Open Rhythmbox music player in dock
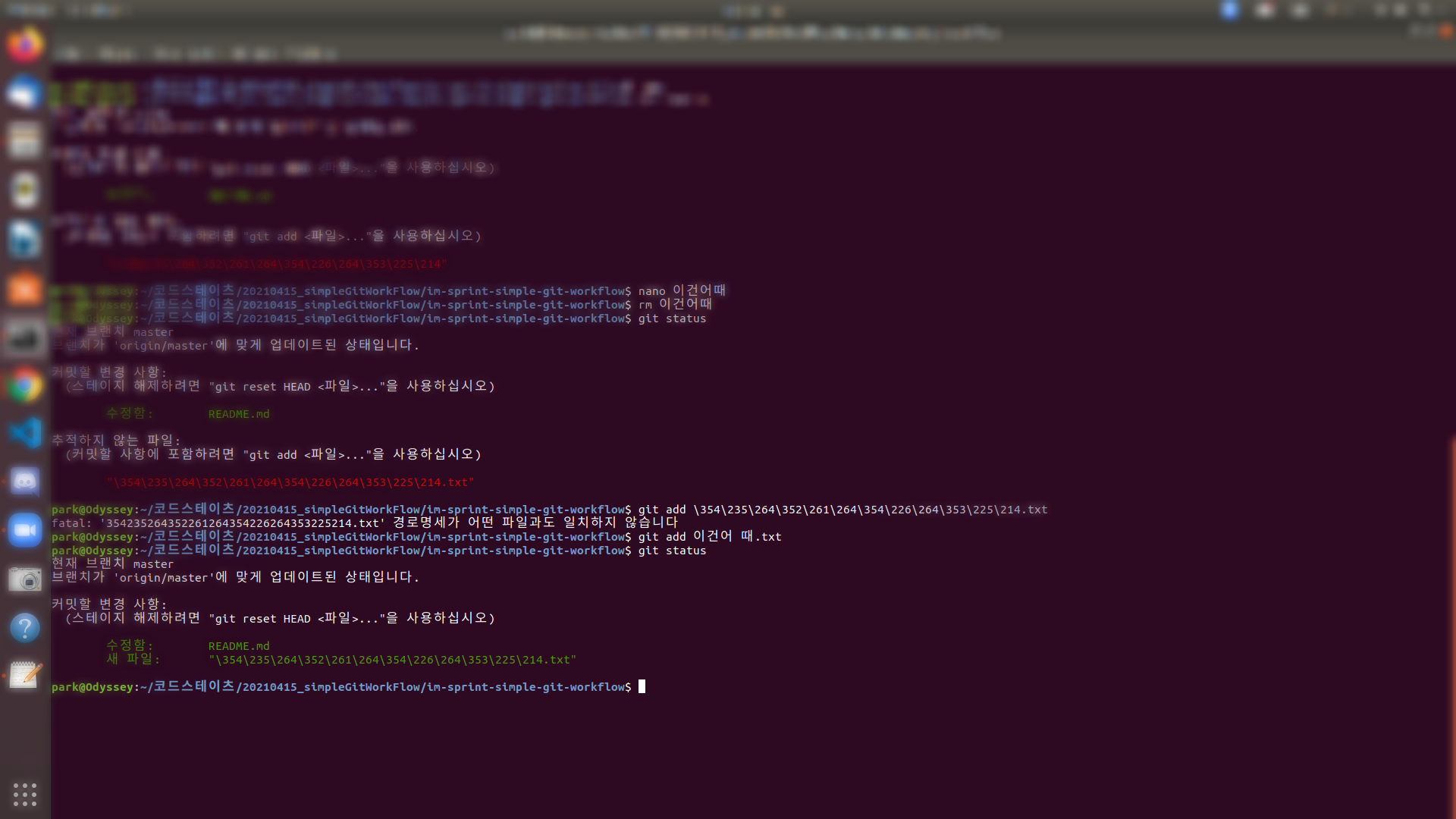Viewport: 1456px width, 819px height. (25, 190)
